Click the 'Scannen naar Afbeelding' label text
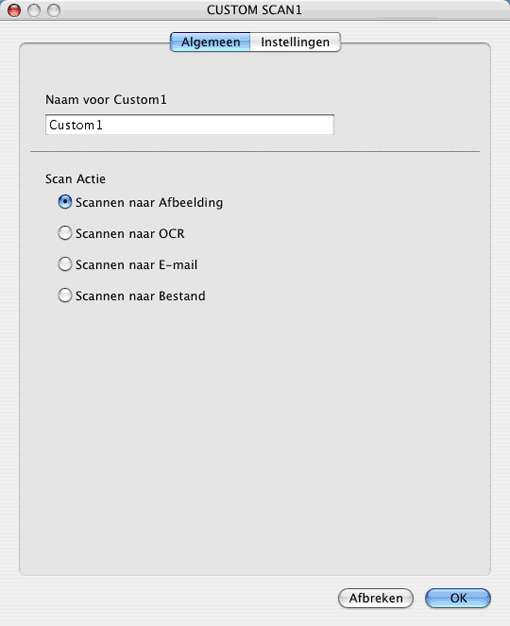 149,202
